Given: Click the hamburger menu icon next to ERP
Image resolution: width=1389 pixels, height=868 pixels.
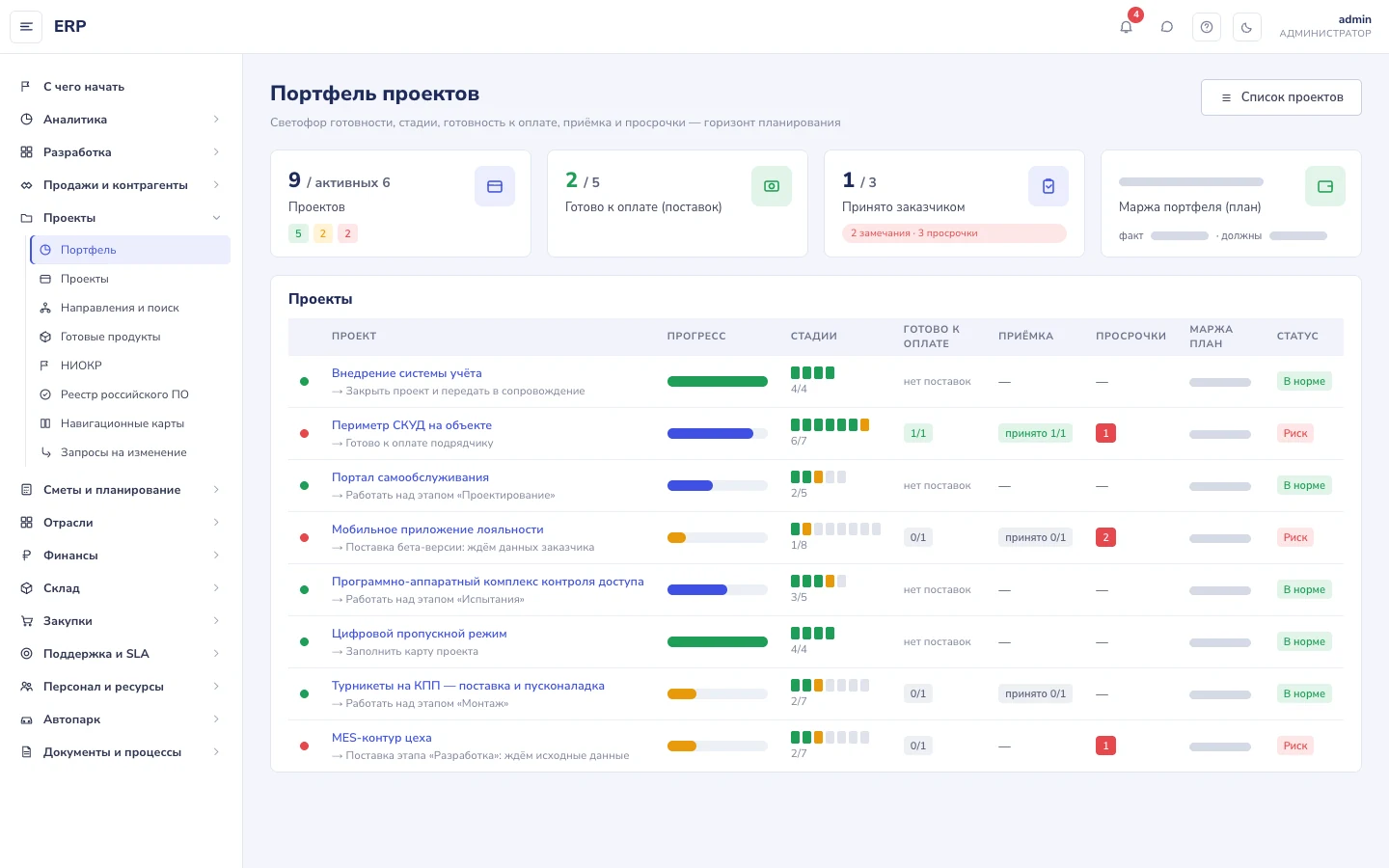Looking at the screenshot, I should click(26, 27).
